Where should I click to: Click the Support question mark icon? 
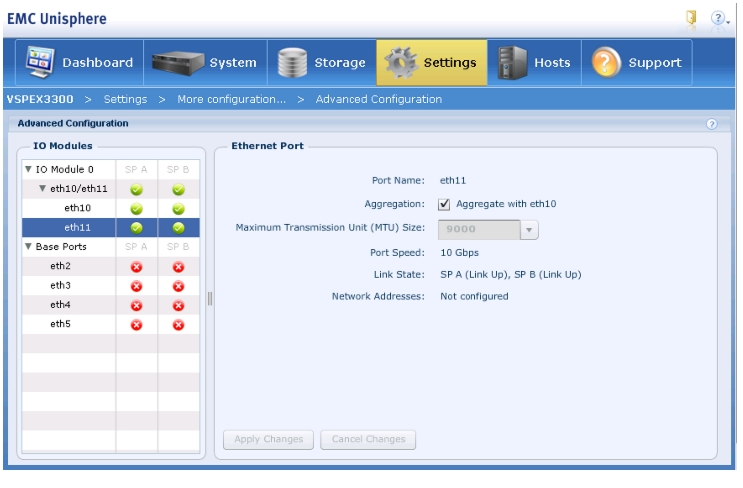pyautogui.click(x=606, y=63)
